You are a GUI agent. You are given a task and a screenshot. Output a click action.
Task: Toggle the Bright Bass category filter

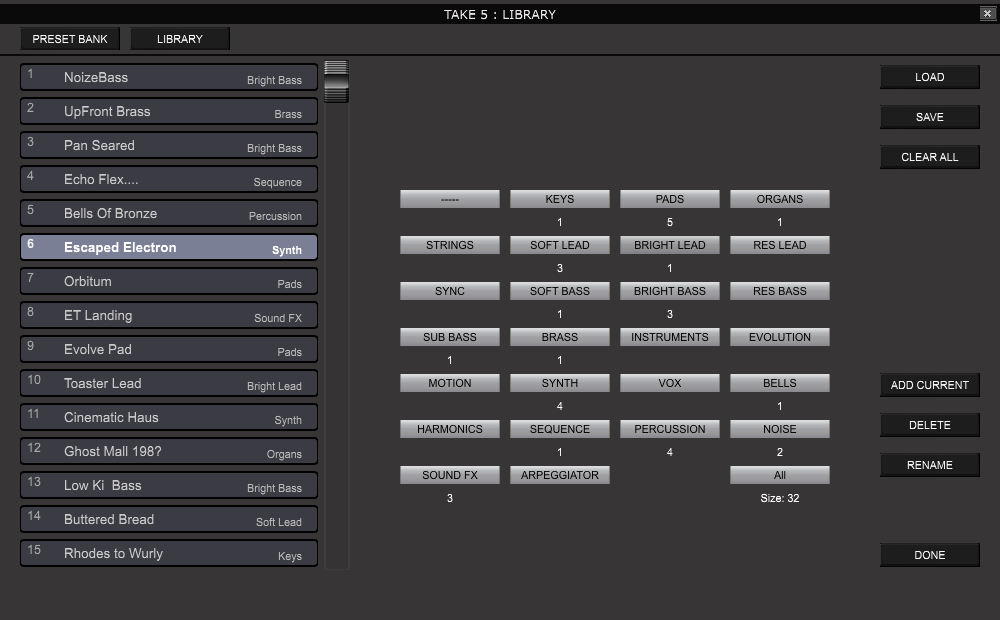(x=670, y=291)
